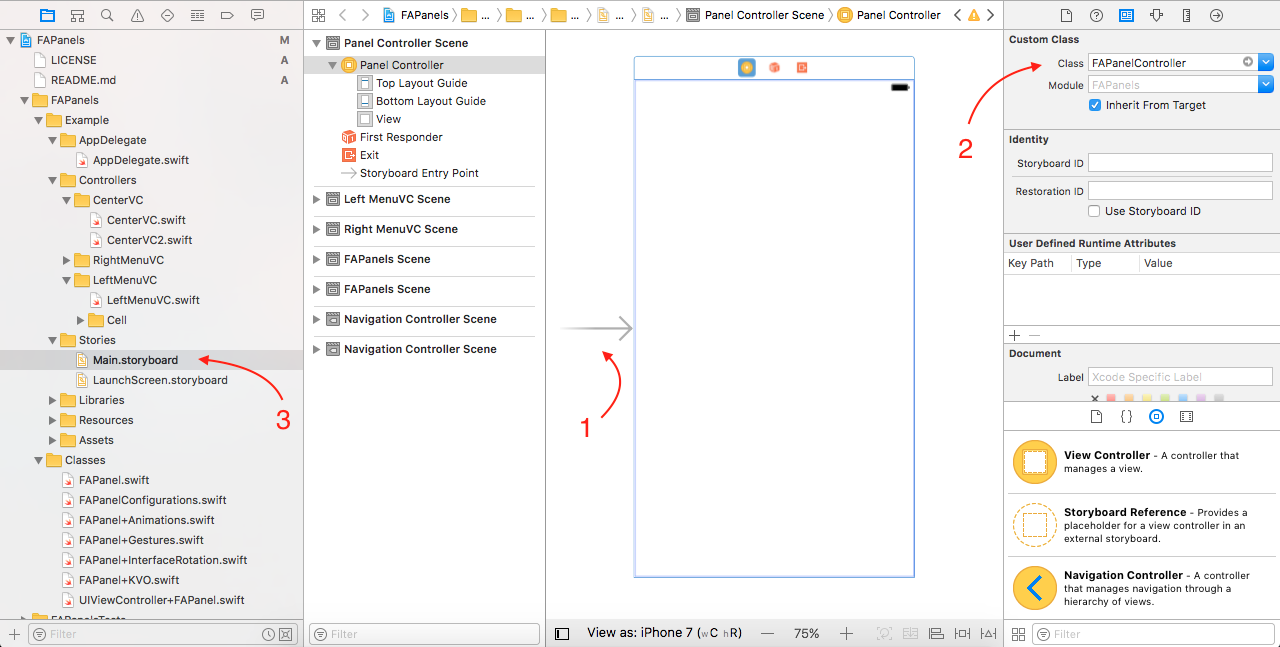Open the Debug navigator tab

coord(197,15)
